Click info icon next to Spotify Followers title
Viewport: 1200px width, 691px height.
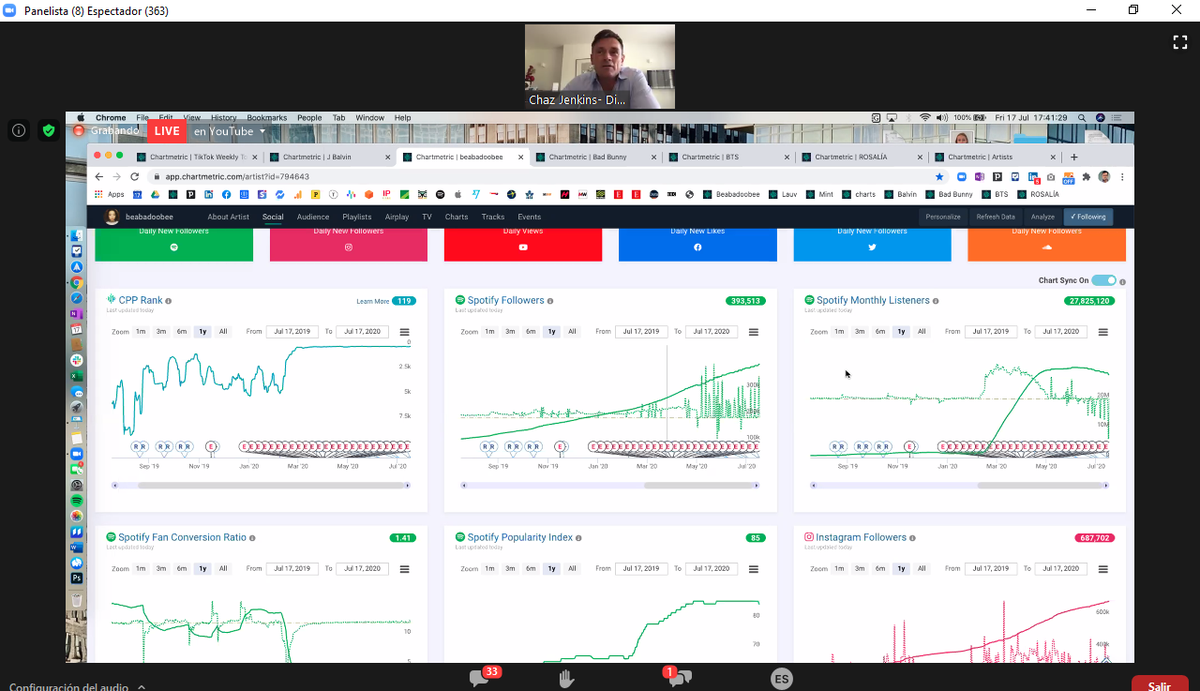[x=551, y=301]
